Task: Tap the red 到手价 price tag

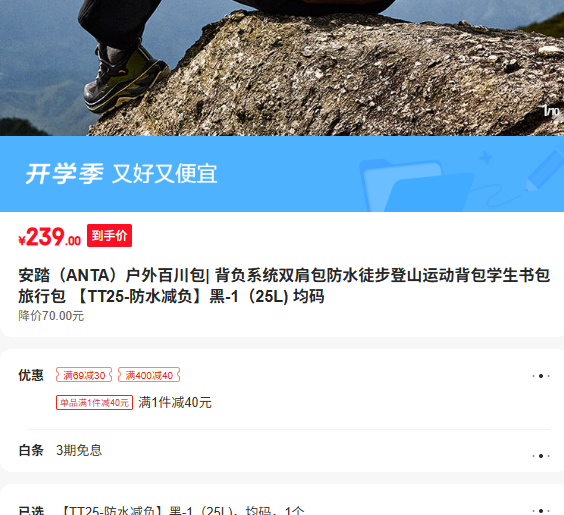Action: [109, 236]
